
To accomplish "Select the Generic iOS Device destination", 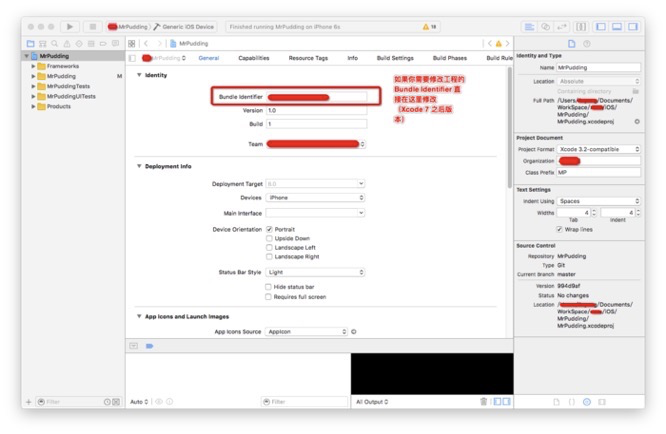I will [183, 27].
